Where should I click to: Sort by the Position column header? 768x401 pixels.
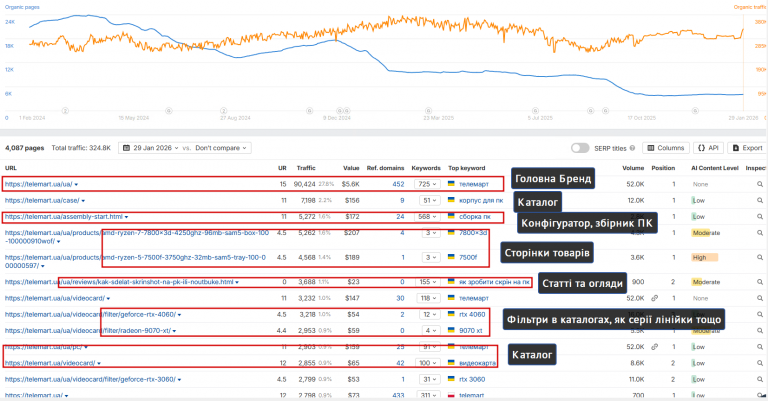click(x=663, y=168)
